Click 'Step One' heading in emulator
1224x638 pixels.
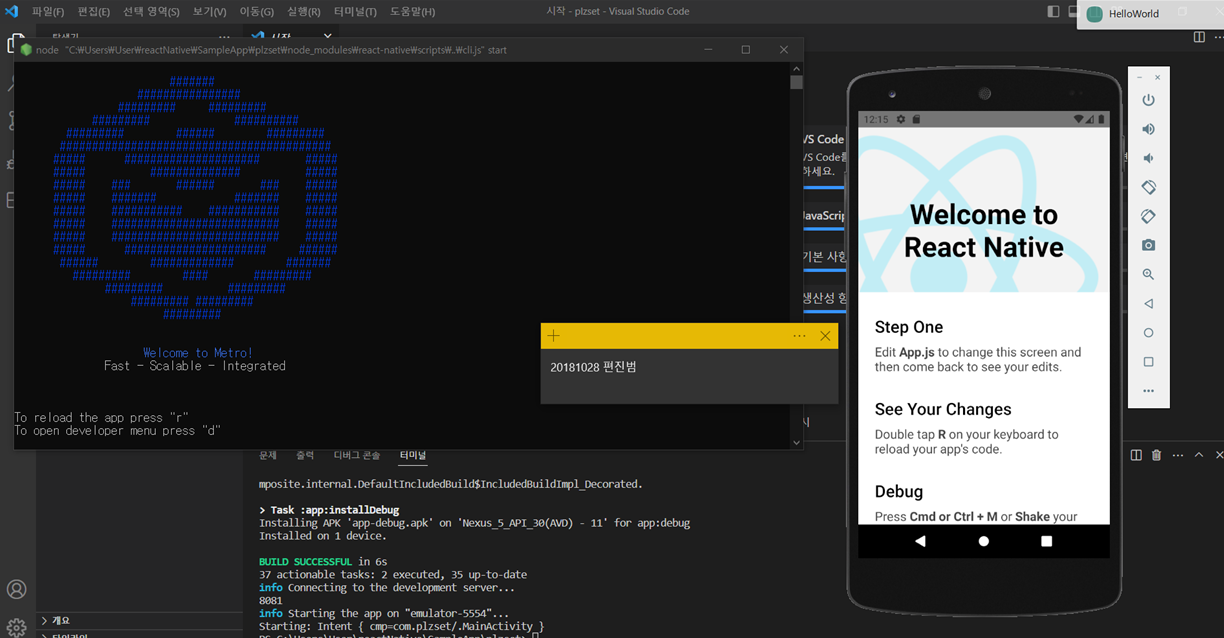click(909, 327)
